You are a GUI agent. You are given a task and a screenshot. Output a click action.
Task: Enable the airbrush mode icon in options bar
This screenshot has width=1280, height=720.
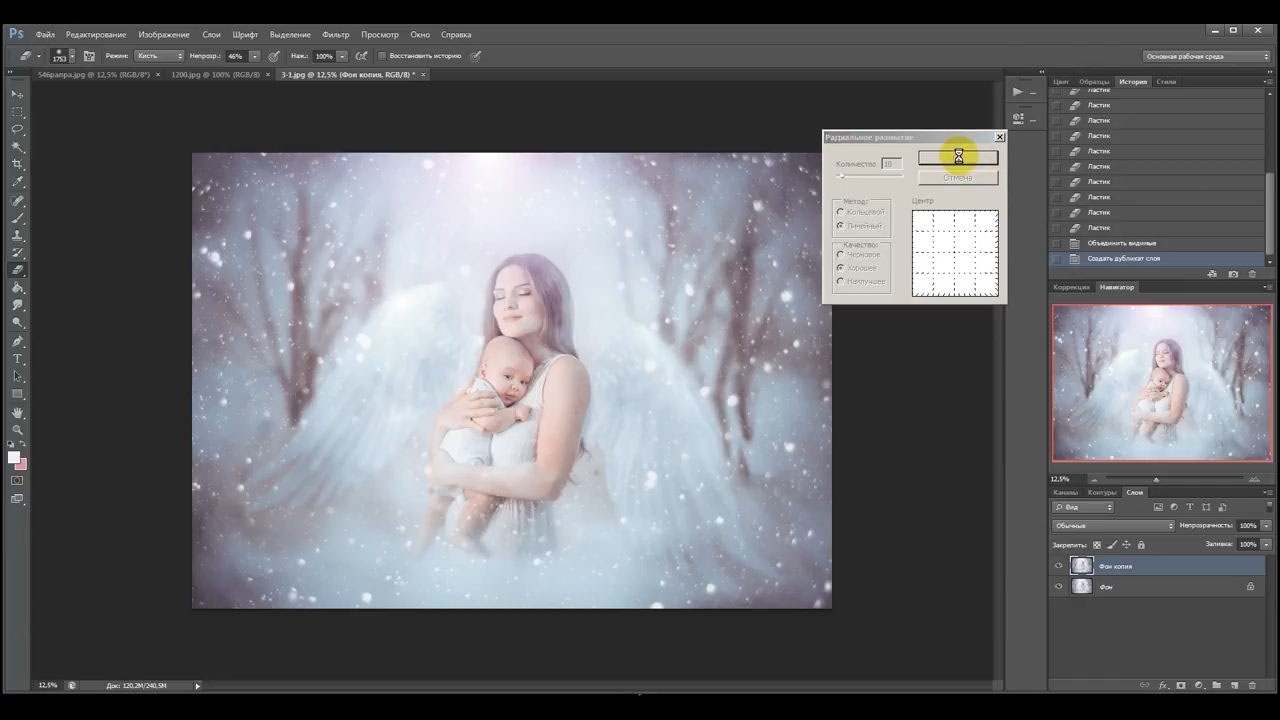pos(361,56)
